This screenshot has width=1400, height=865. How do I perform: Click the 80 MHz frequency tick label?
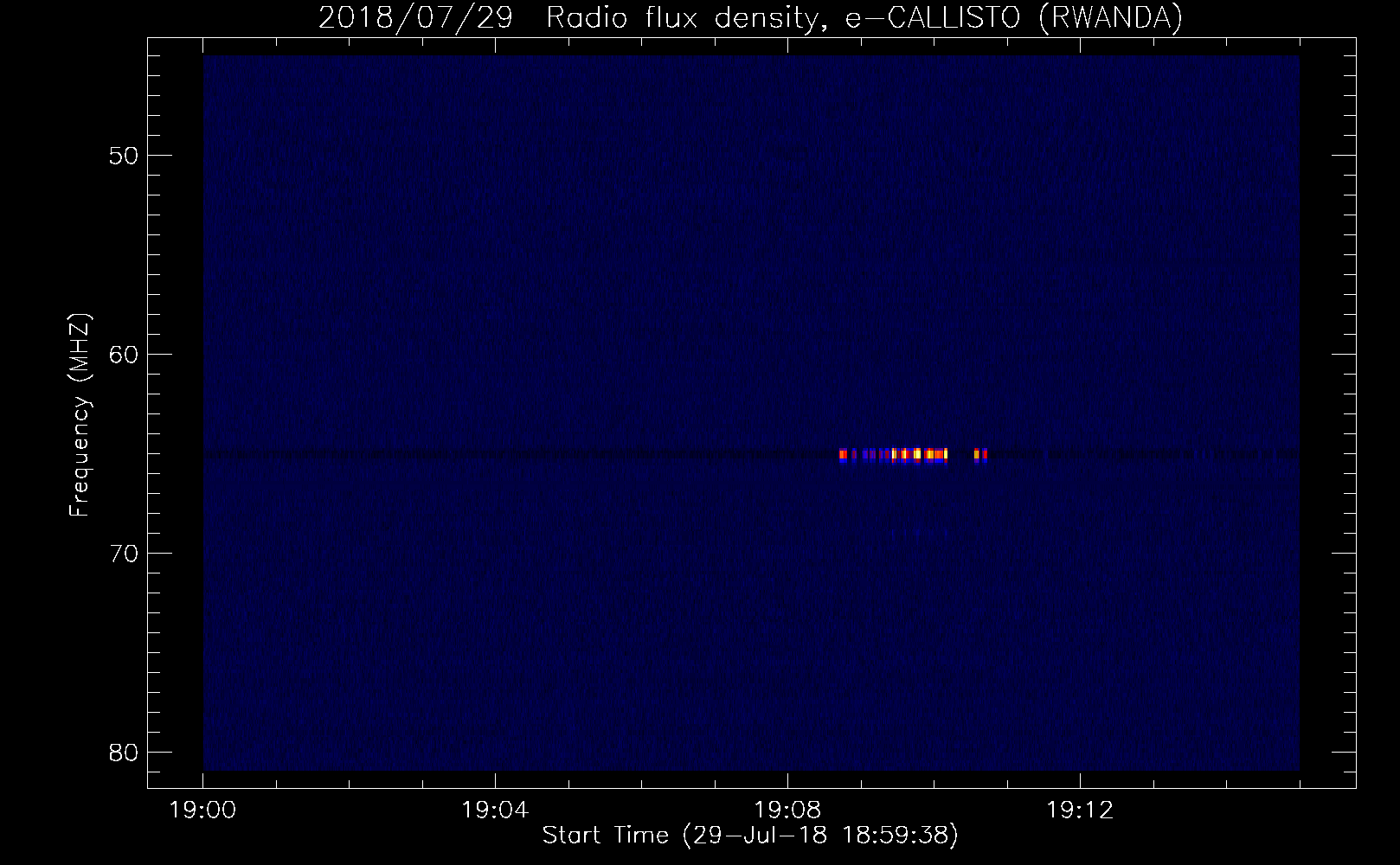coord(124,753)
